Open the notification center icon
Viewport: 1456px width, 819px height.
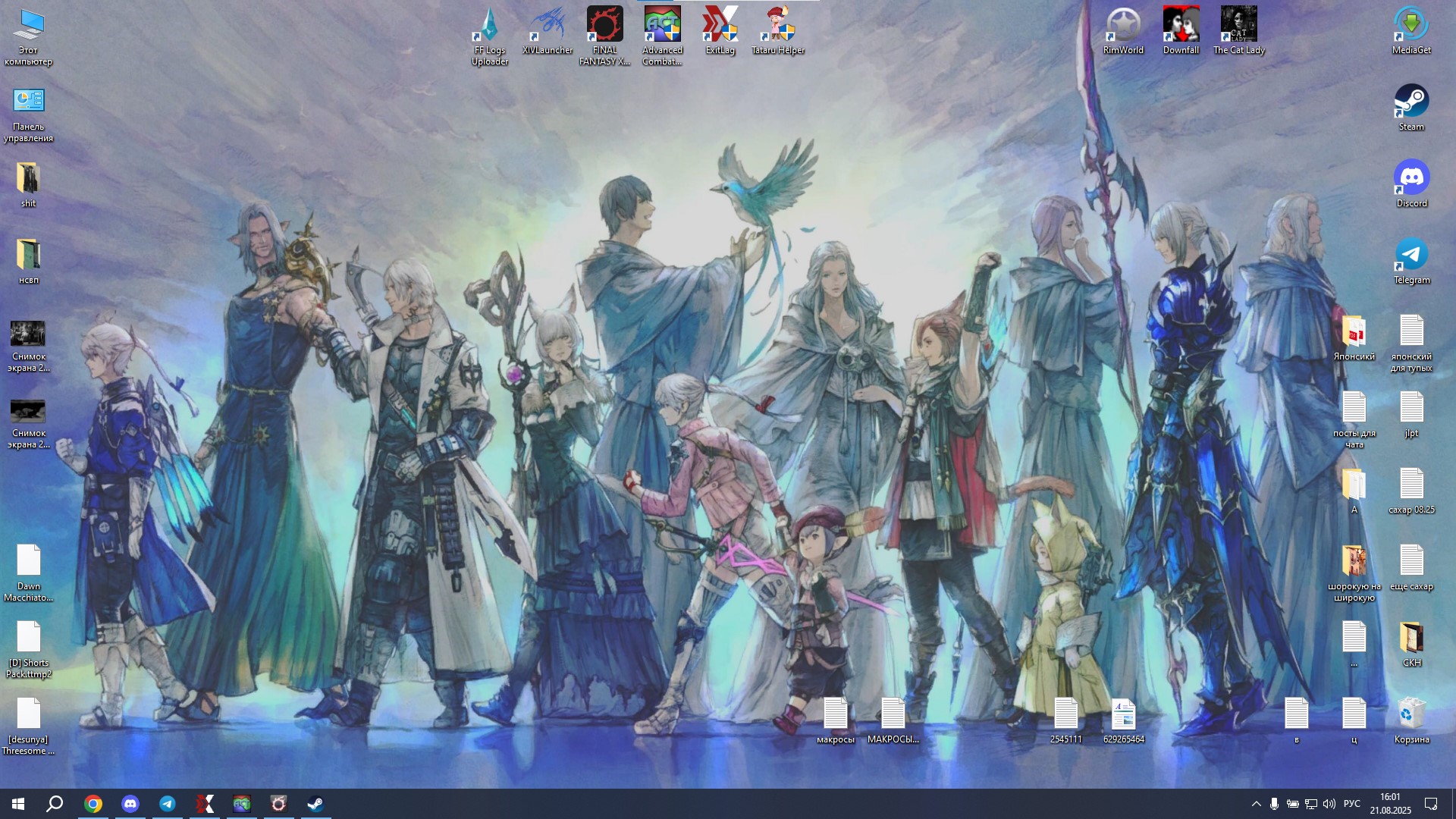tap(1432, 804)
